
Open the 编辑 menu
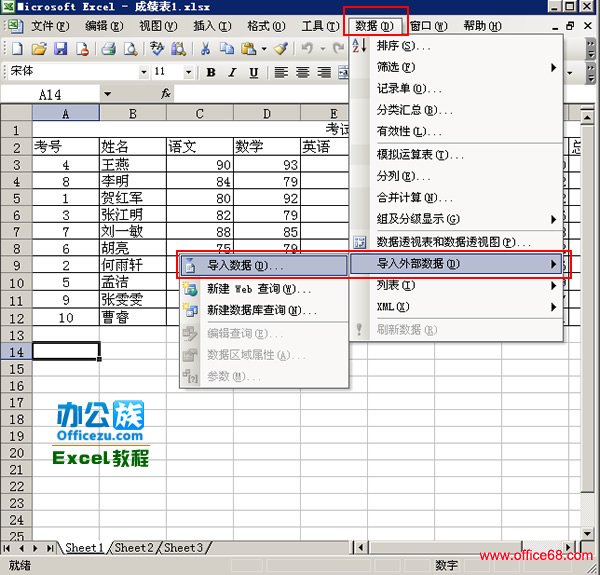104,26
